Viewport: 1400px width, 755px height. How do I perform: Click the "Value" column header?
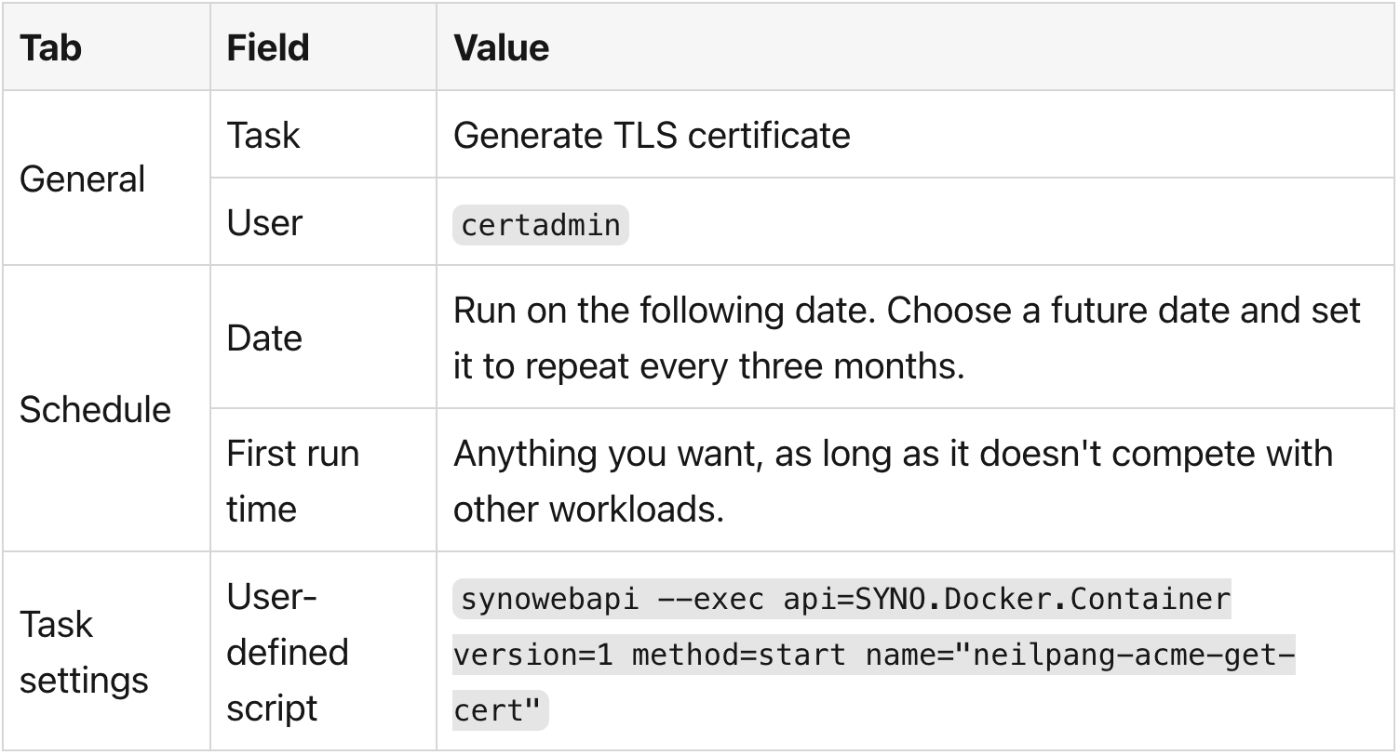[x=501, y=48]
